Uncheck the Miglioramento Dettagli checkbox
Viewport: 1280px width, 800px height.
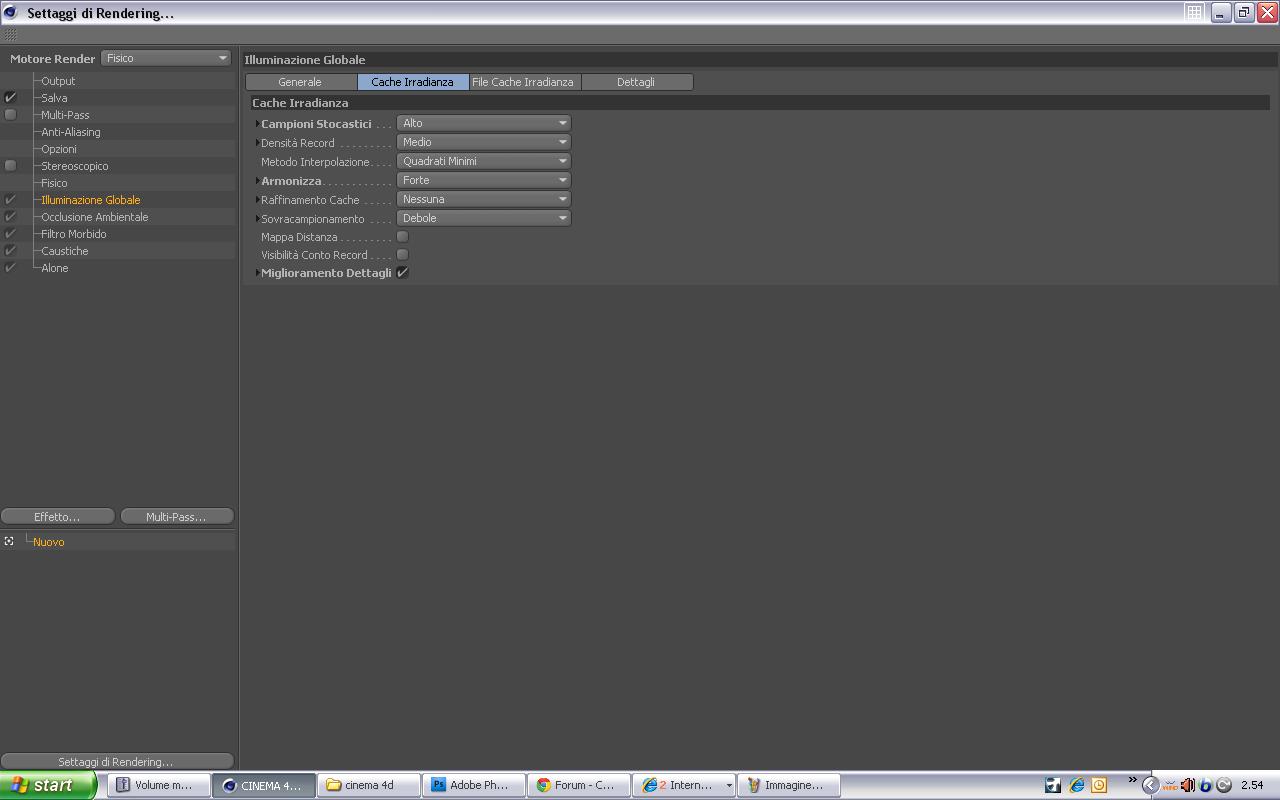pos(402,272)
